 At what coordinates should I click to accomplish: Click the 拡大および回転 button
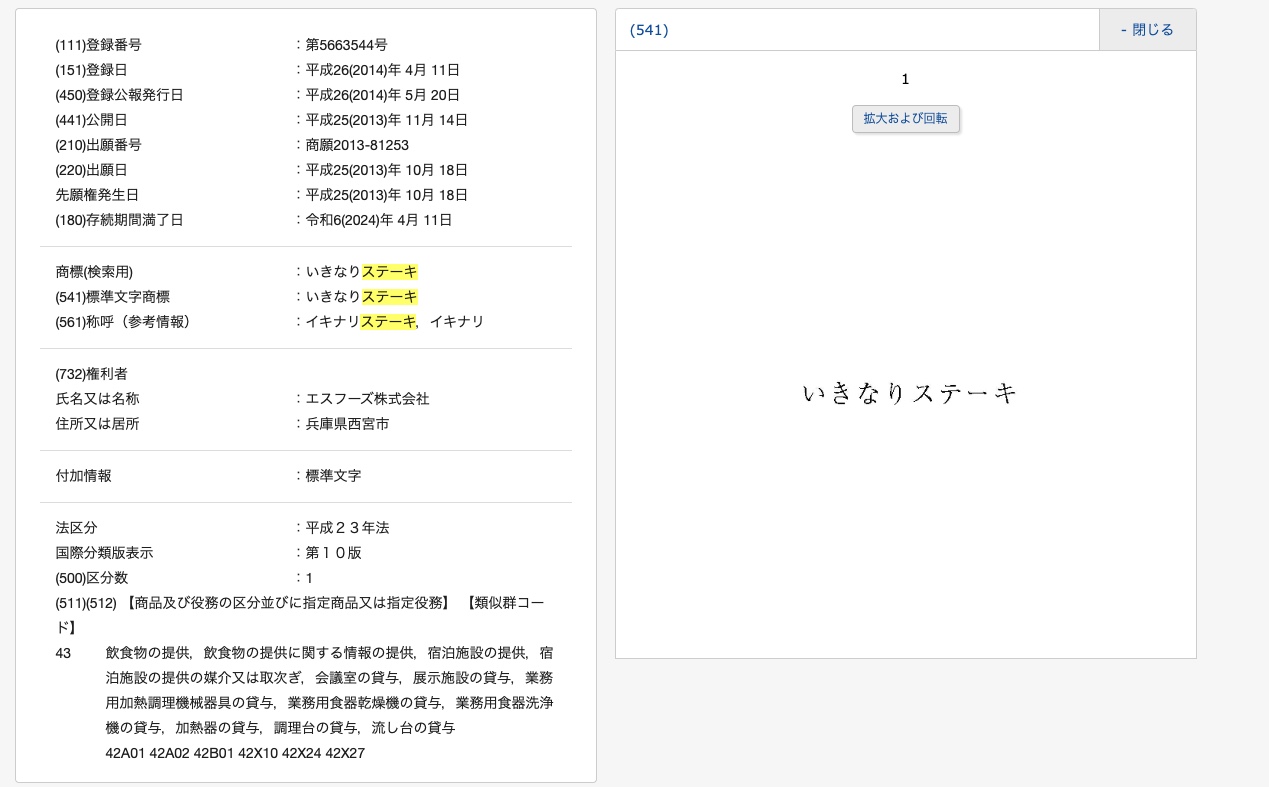(906, 119)
